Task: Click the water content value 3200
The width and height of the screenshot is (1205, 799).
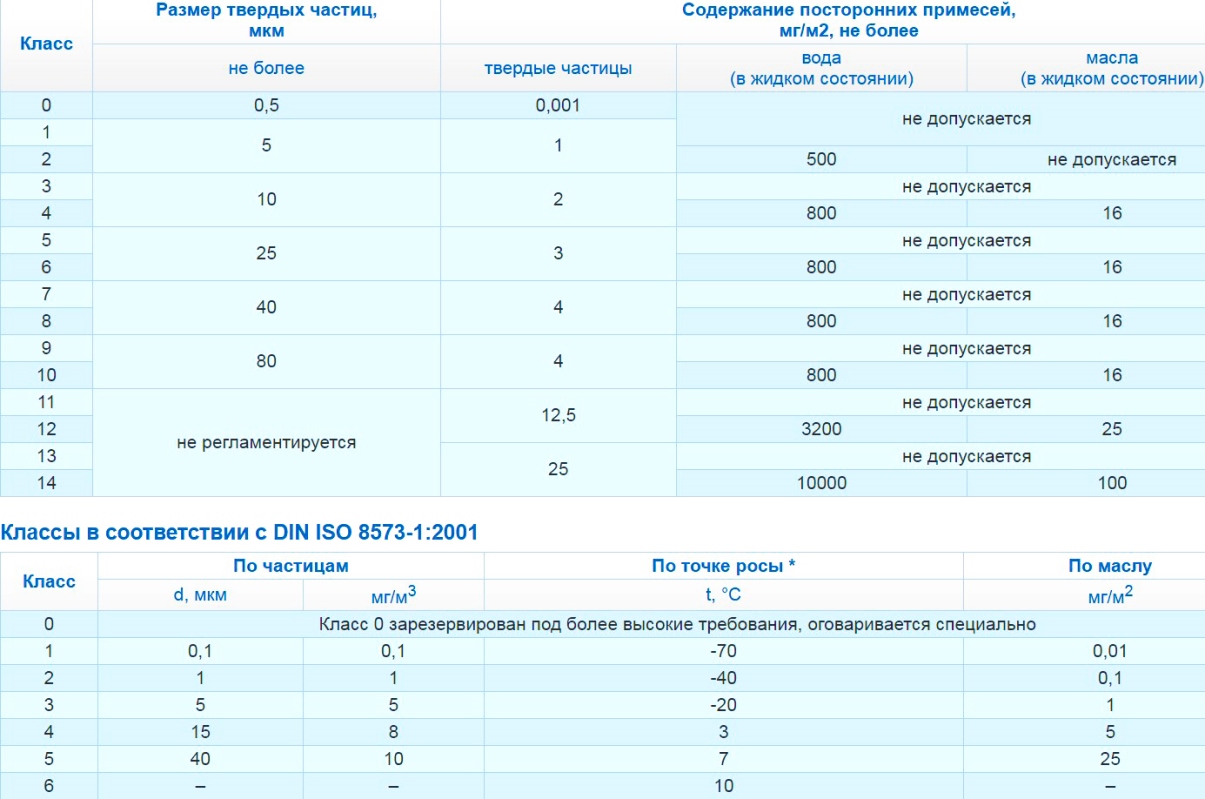Action: (x=821, y=429)
